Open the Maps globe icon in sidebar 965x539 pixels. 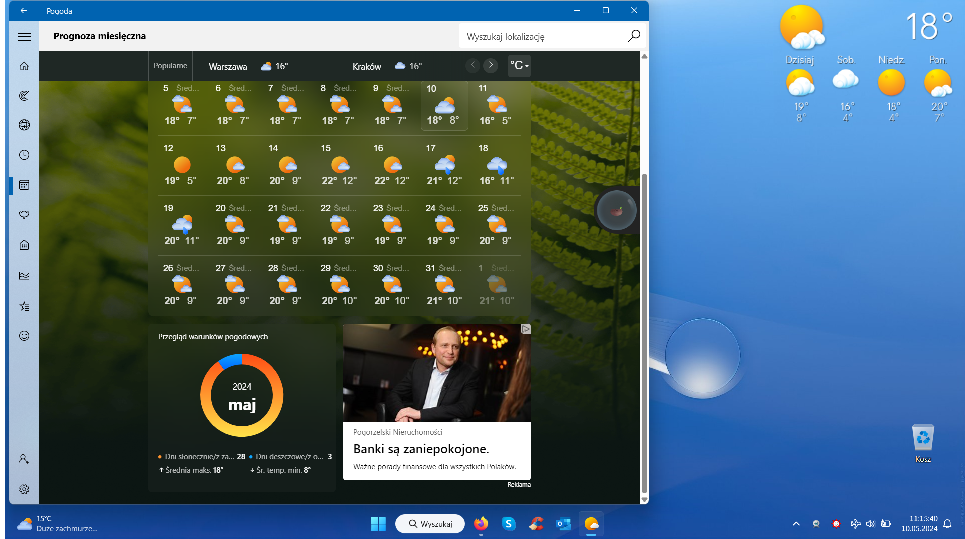tap(24, 125)
